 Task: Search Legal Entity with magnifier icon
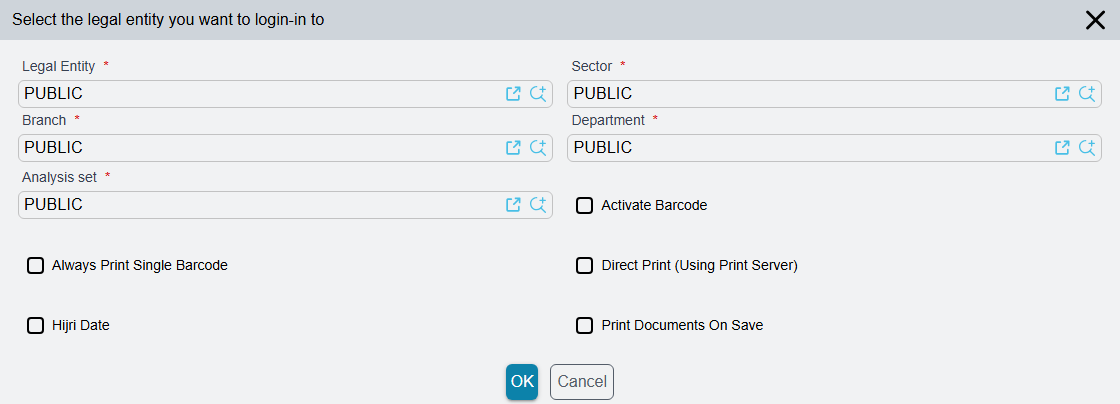[538, 94]
